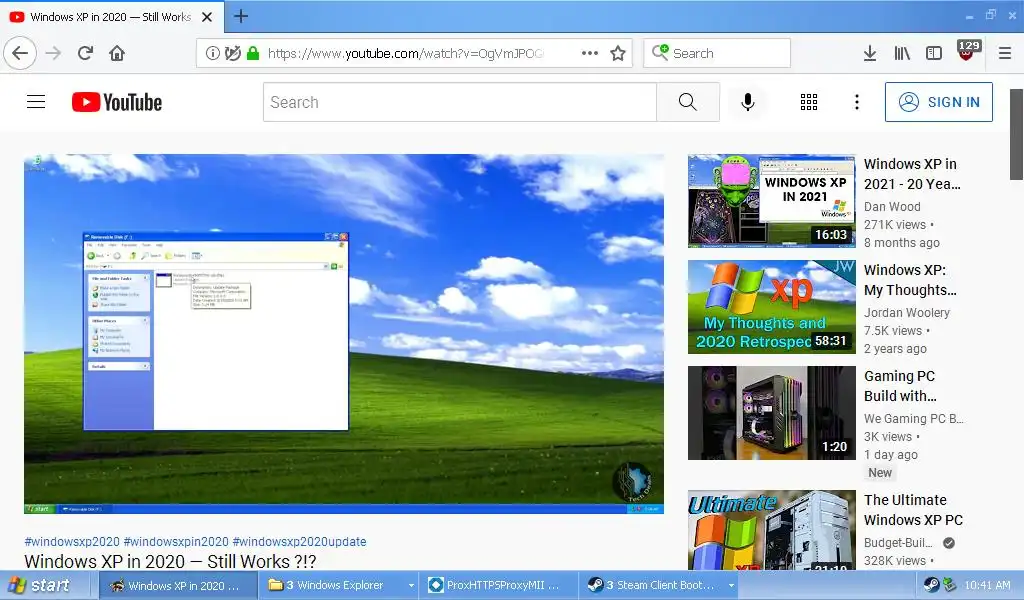1024x600 pixels.
Task: Open Windows XP in 2021 video thumbnail
Action: [x=771, y=201]
